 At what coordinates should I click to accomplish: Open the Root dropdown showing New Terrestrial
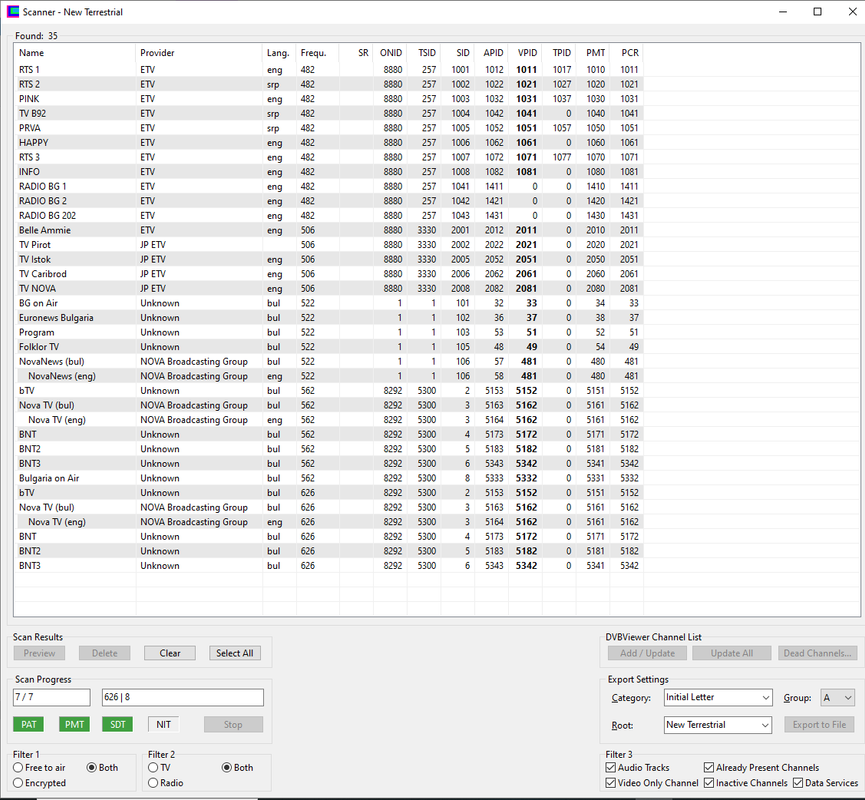click(x=718, y=725)
